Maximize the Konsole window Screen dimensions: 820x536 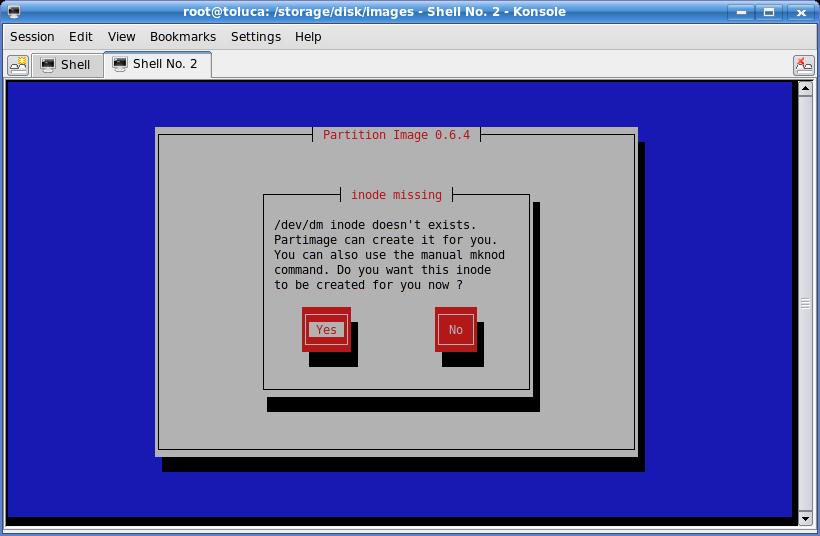click(769, 12)
